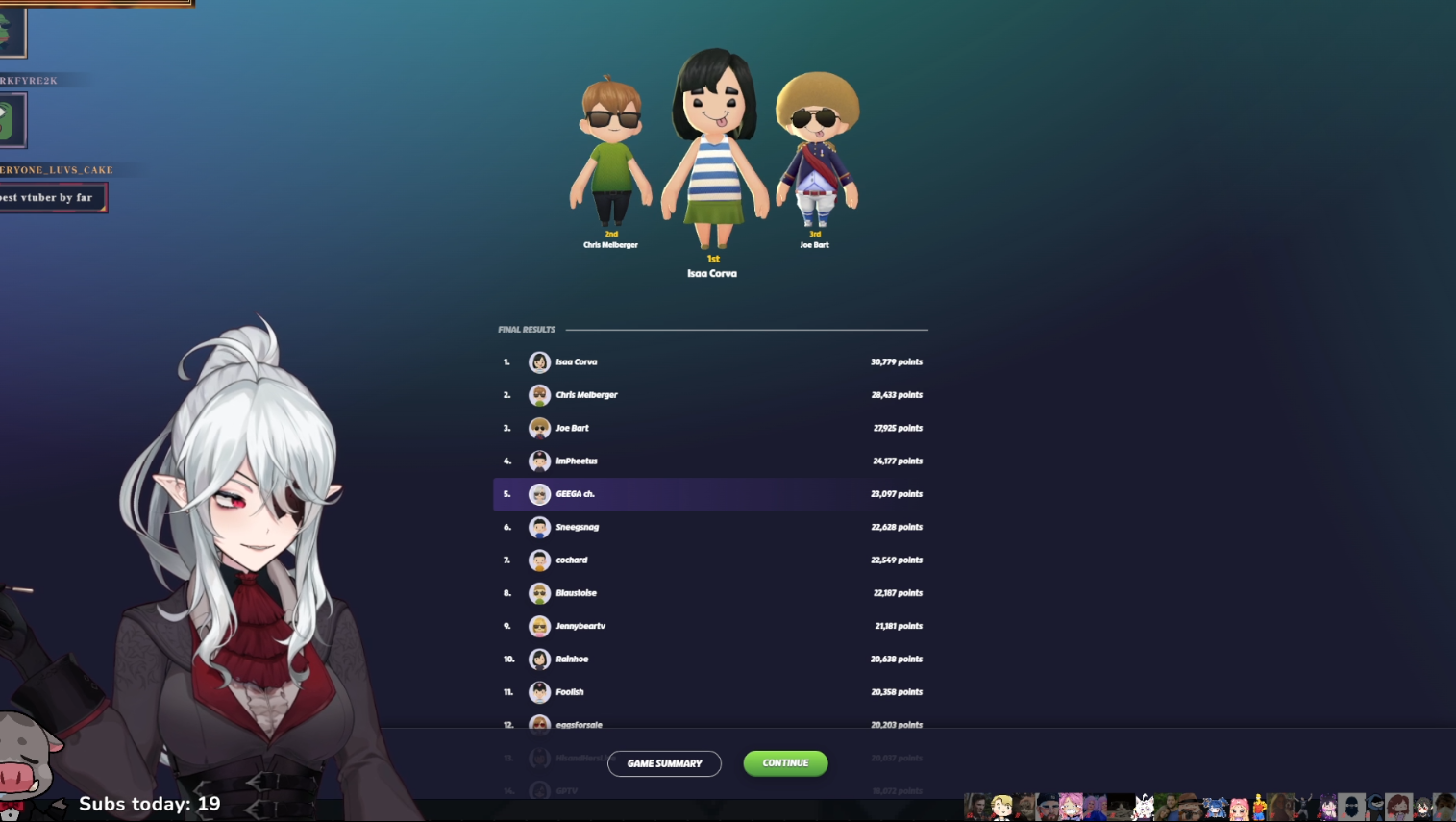Select GEEGA's score 23,097 points
The width and height of the screenshot is (1456, 822).
tap(897, 494)
